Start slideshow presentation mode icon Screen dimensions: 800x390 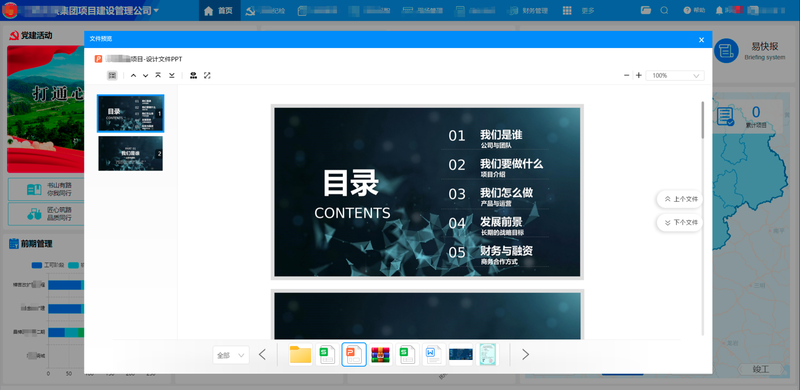pyautogui.click(x=193, y=76)
